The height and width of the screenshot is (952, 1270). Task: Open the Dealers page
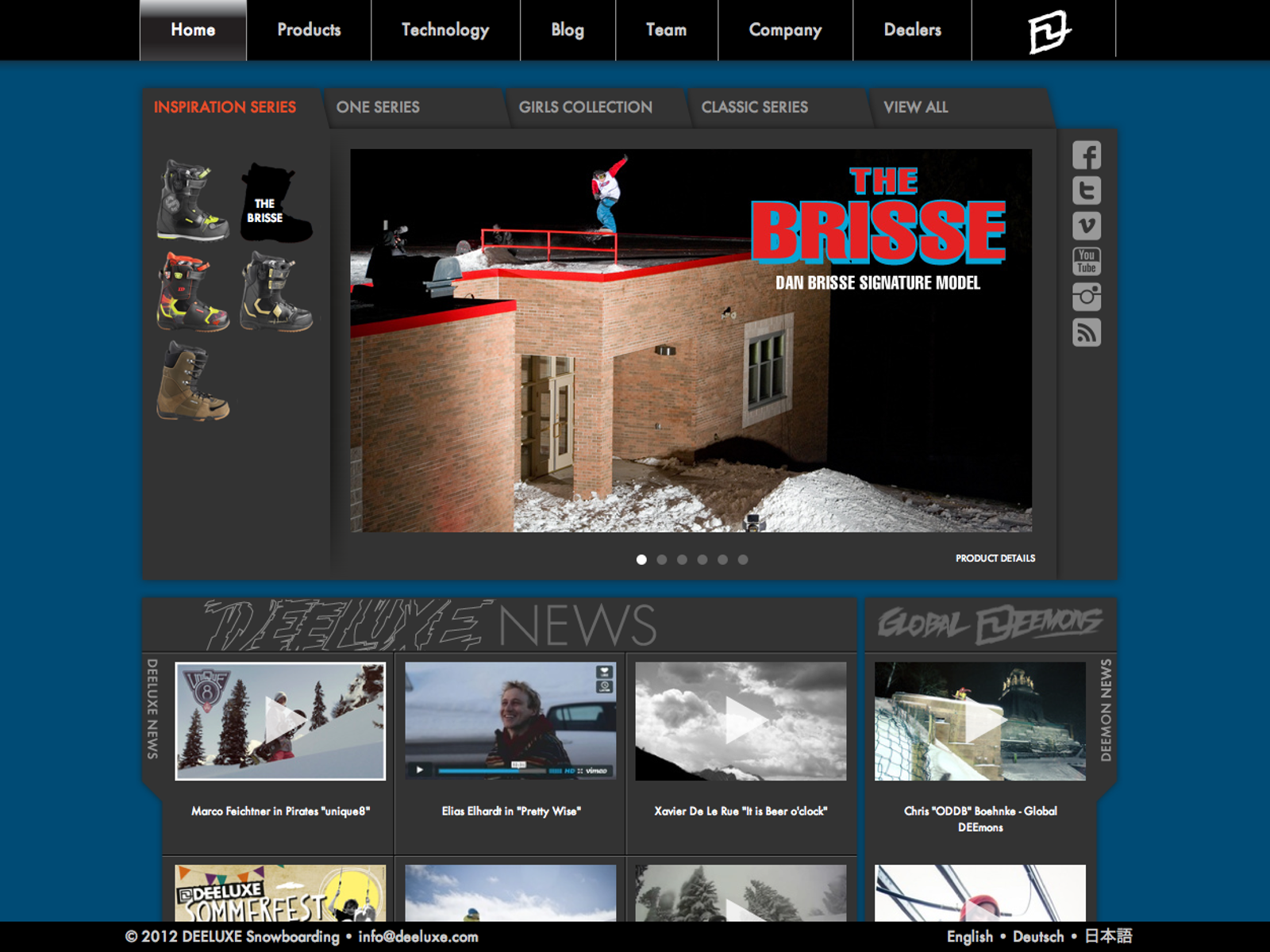(x=912, y=30)
